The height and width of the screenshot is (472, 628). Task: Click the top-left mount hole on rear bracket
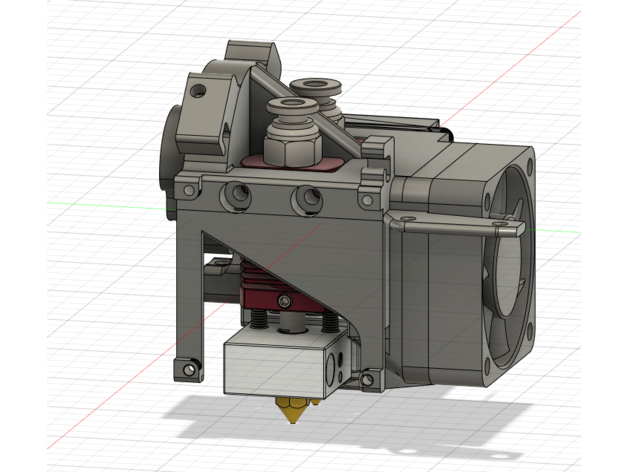tap(200, 91)
